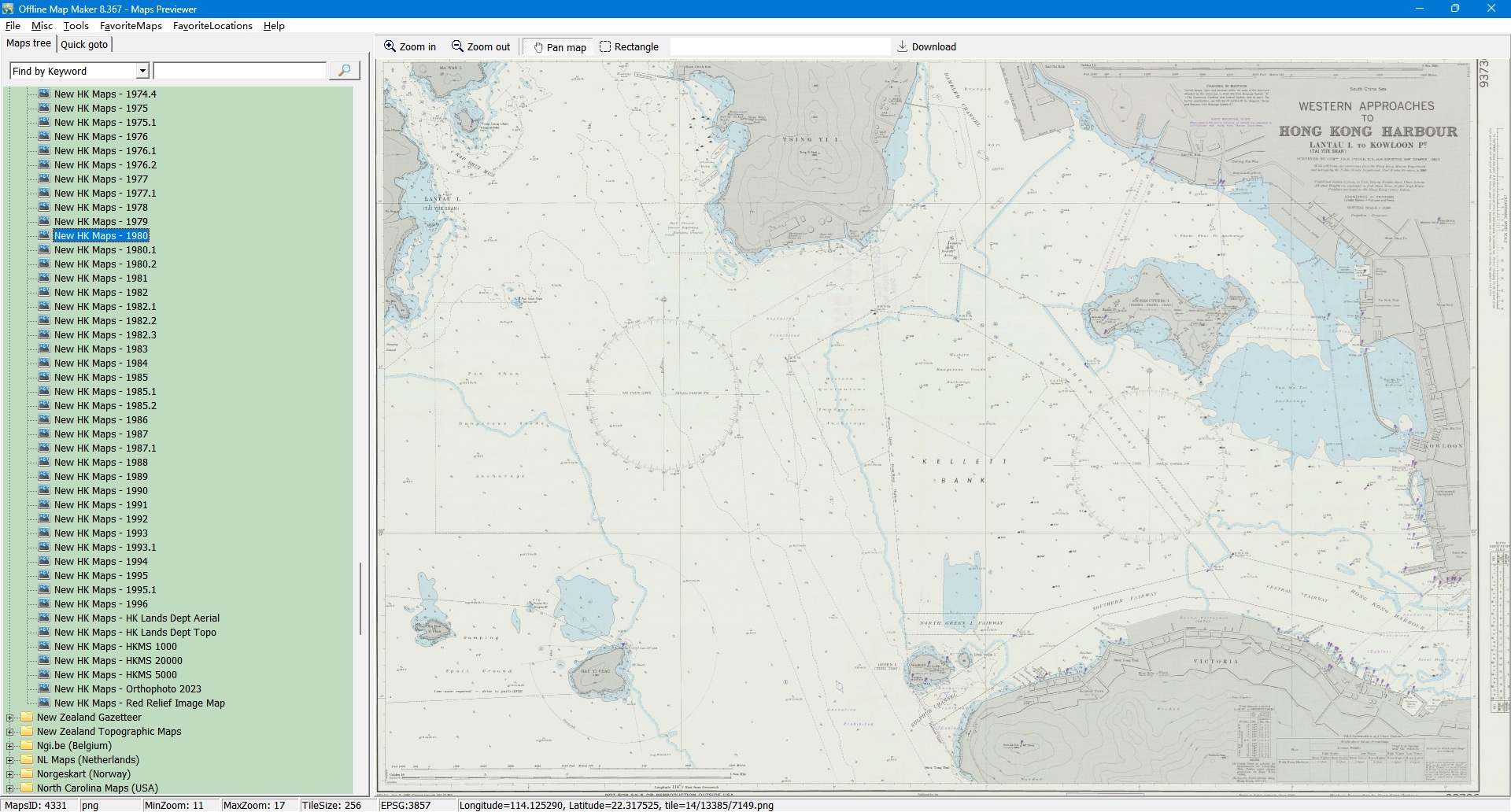Image resolution: width=1511 pixels, height=812 pixels.
Task: Click the Download arrow icon
Action: point(903,46)
